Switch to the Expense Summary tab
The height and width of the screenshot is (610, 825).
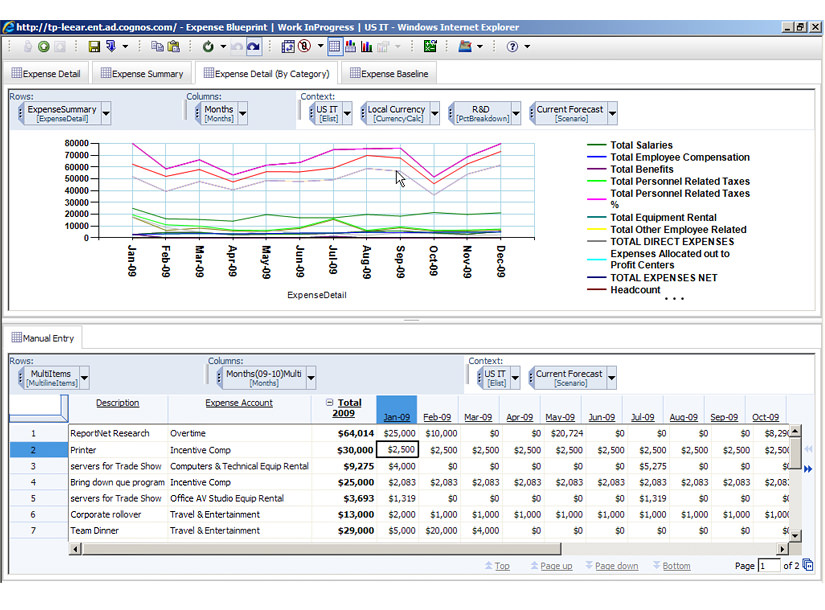coord(142,74)
